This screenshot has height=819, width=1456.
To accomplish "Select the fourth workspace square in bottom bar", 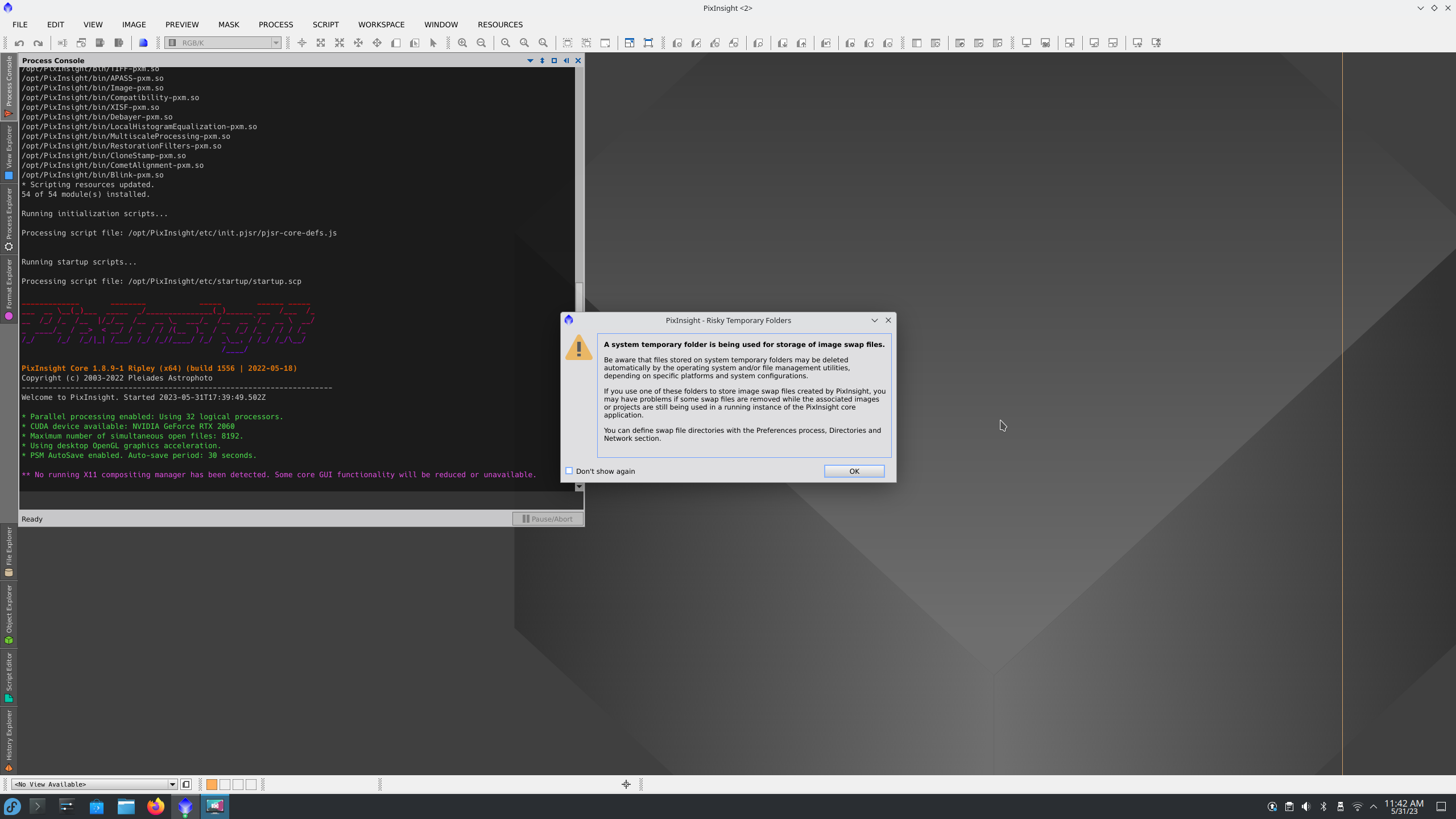I will pyautogui.click(x=251, y=784).
